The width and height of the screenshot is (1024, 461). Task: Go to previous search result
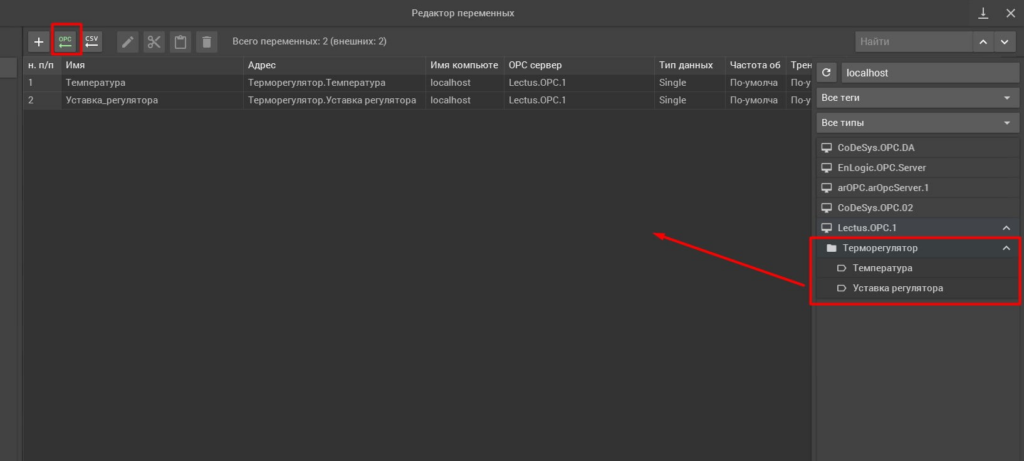pos(982,42)
